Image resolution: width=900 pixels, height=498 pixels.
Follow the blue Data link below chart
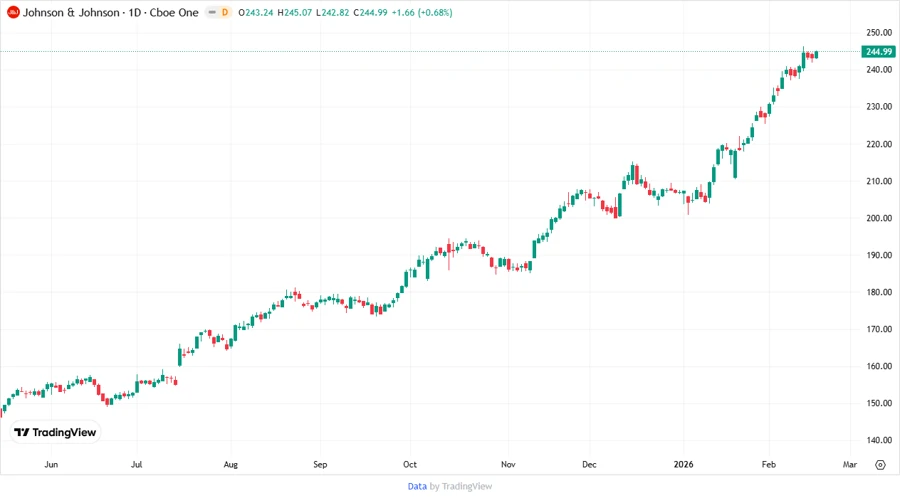417,486
